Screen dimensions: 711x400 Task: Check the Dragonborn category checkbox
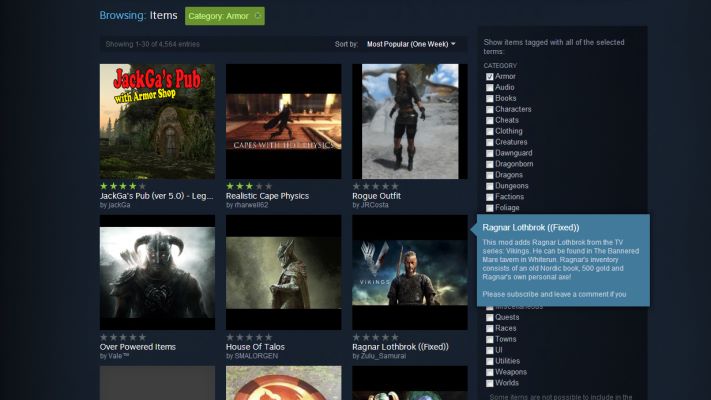489,164
